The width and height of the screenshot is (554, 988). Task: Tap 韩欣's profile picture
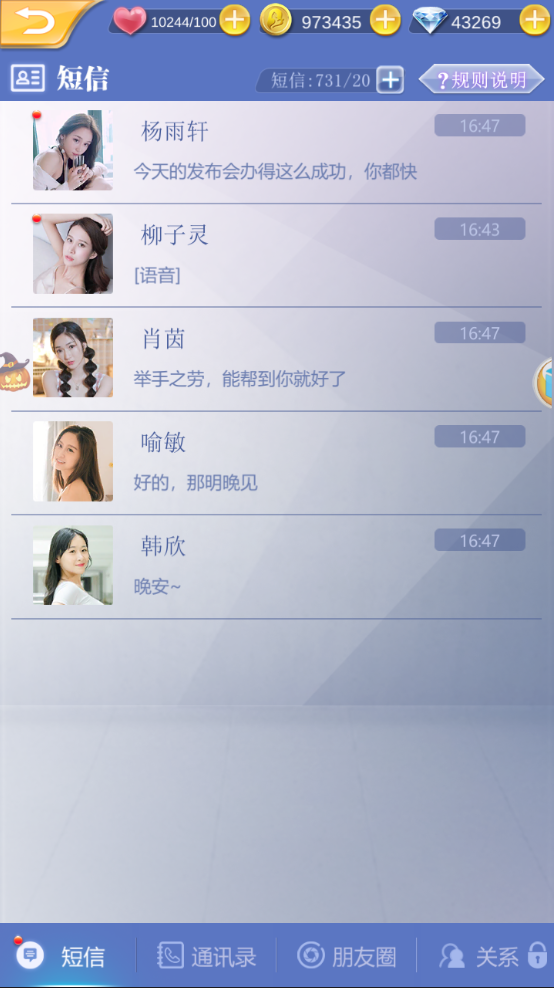coord(73,565)
